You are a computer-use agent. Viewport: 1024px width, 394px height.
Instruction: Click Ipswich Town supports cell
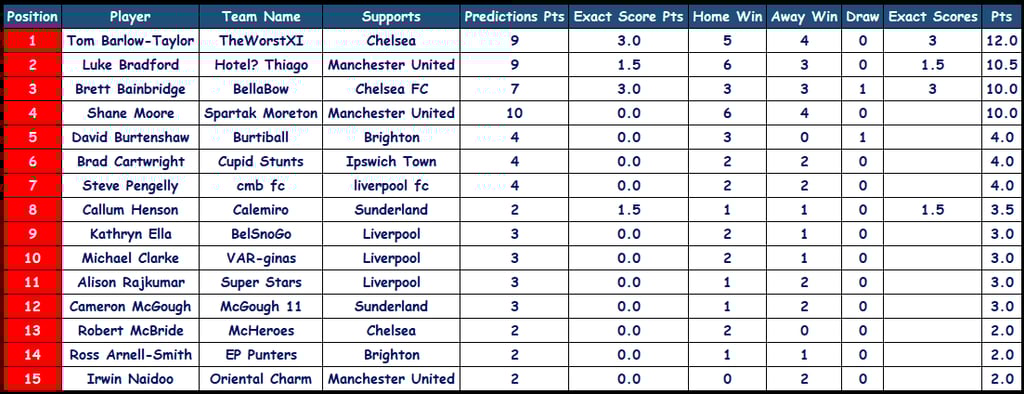(x=391, y=161)
